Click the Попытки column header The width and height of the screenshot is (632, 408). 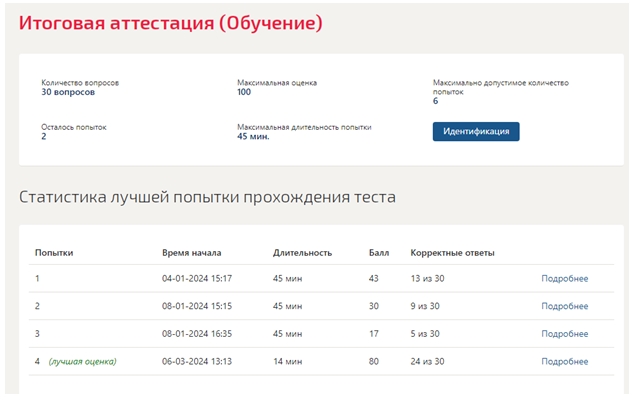54,253
